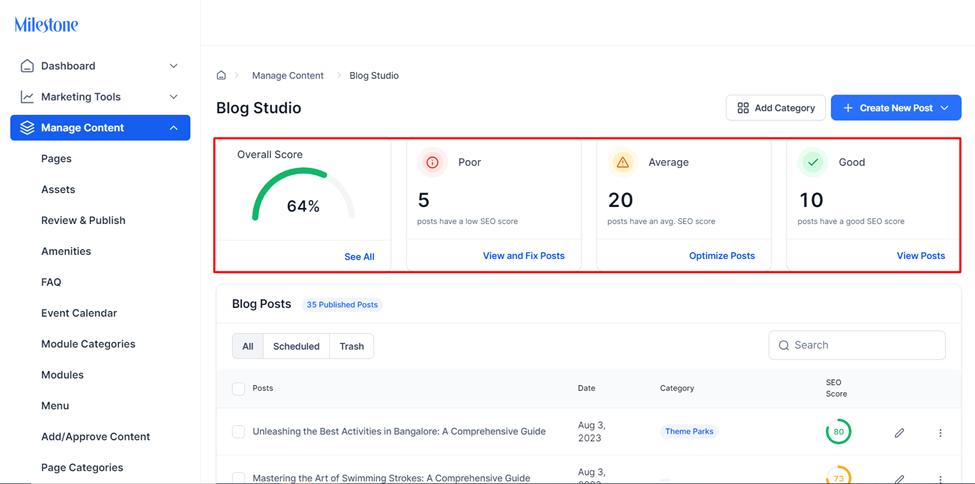Check the Bangalore activities post checkbox
The width and height of the screenshot is (975, 484).
coord(238,432)
